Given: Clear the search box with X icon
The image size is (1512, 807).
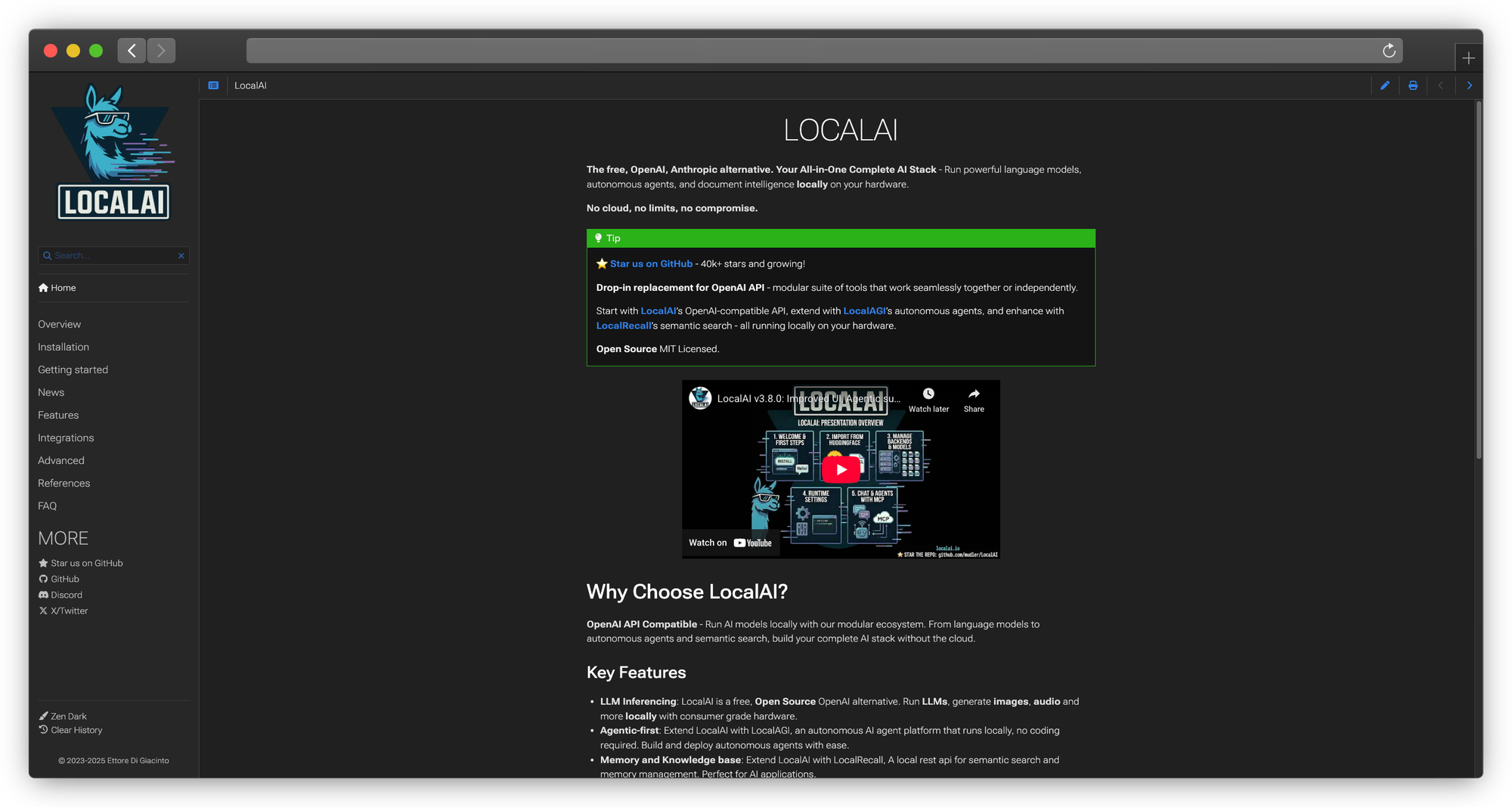Looking at the screenshot, I should [181, 255].
